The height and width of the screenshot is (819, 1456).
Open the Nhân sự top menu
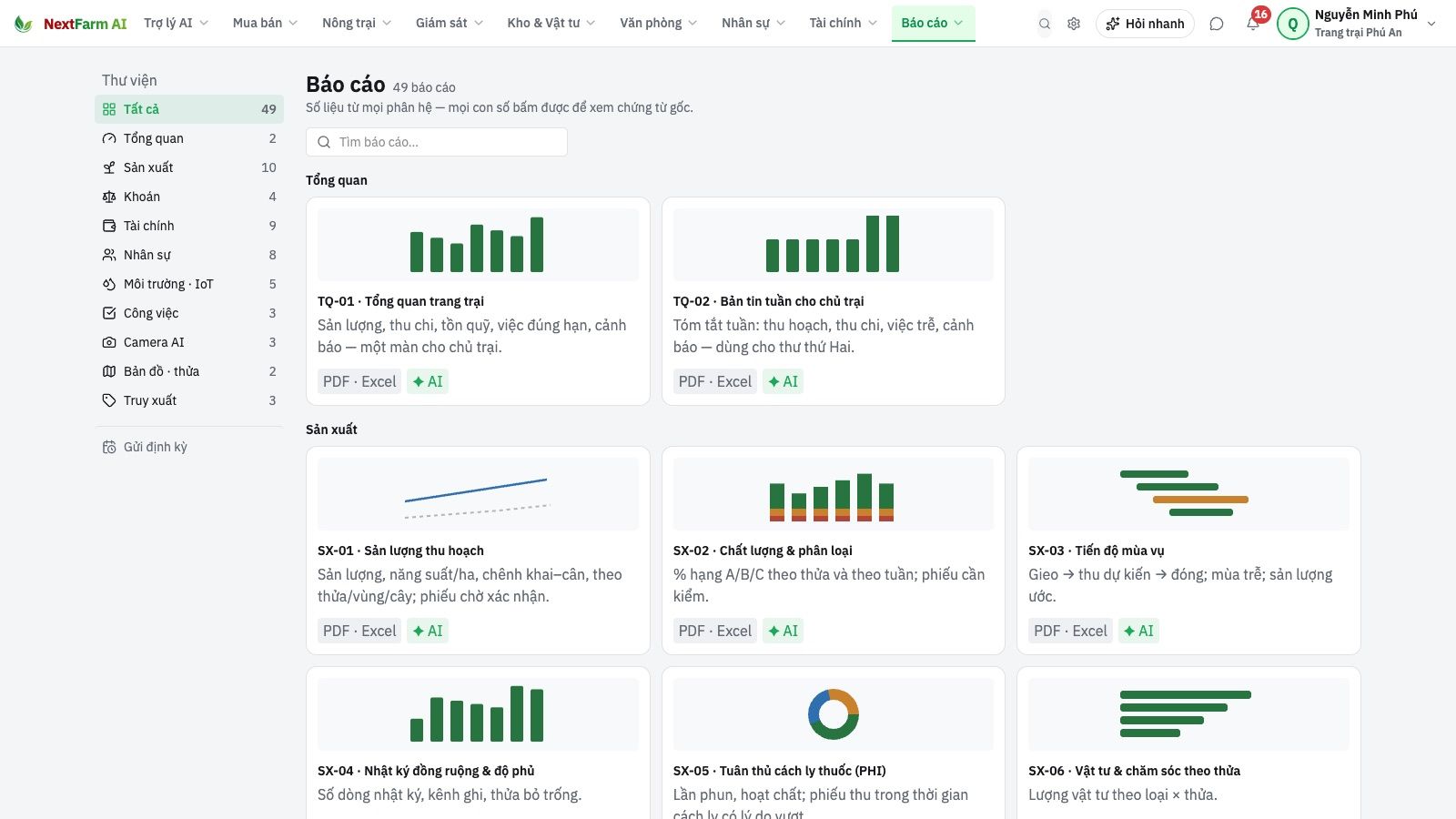coord(753,23)
